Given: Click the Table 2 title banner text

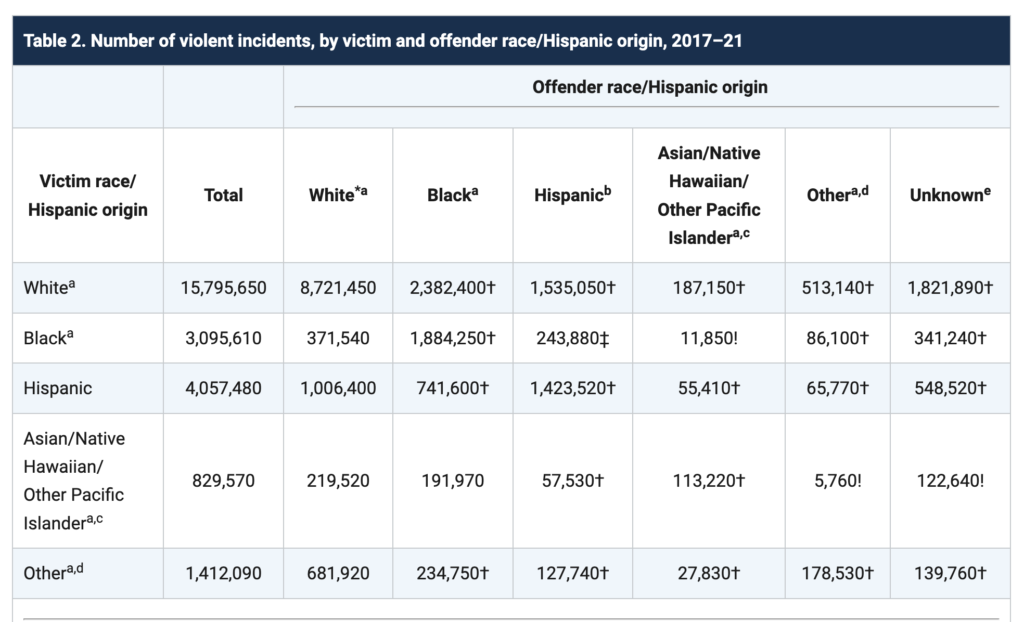Looking at the screenshot, I should (383, 41).
